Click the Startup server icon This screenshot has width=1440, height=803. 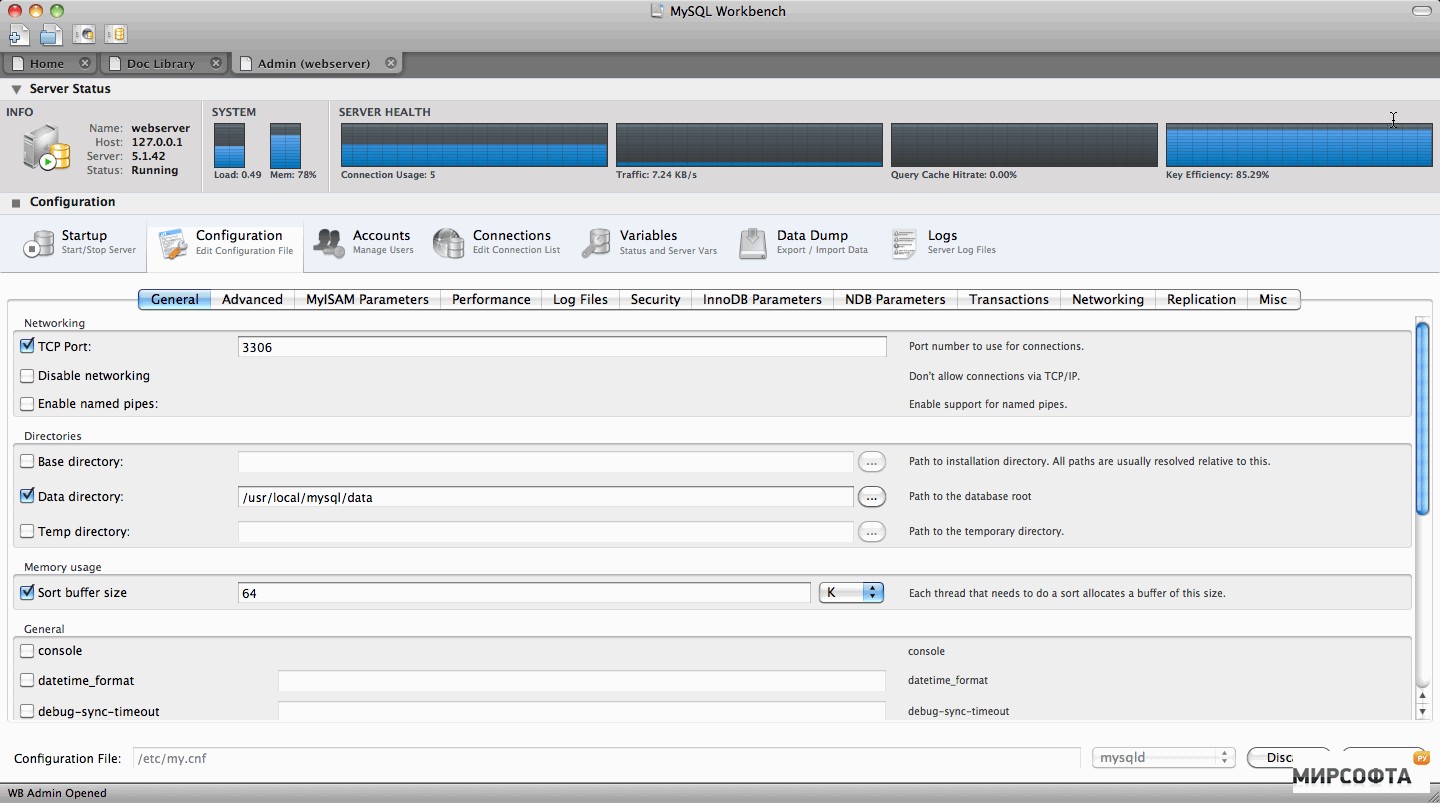pos(39,243)
